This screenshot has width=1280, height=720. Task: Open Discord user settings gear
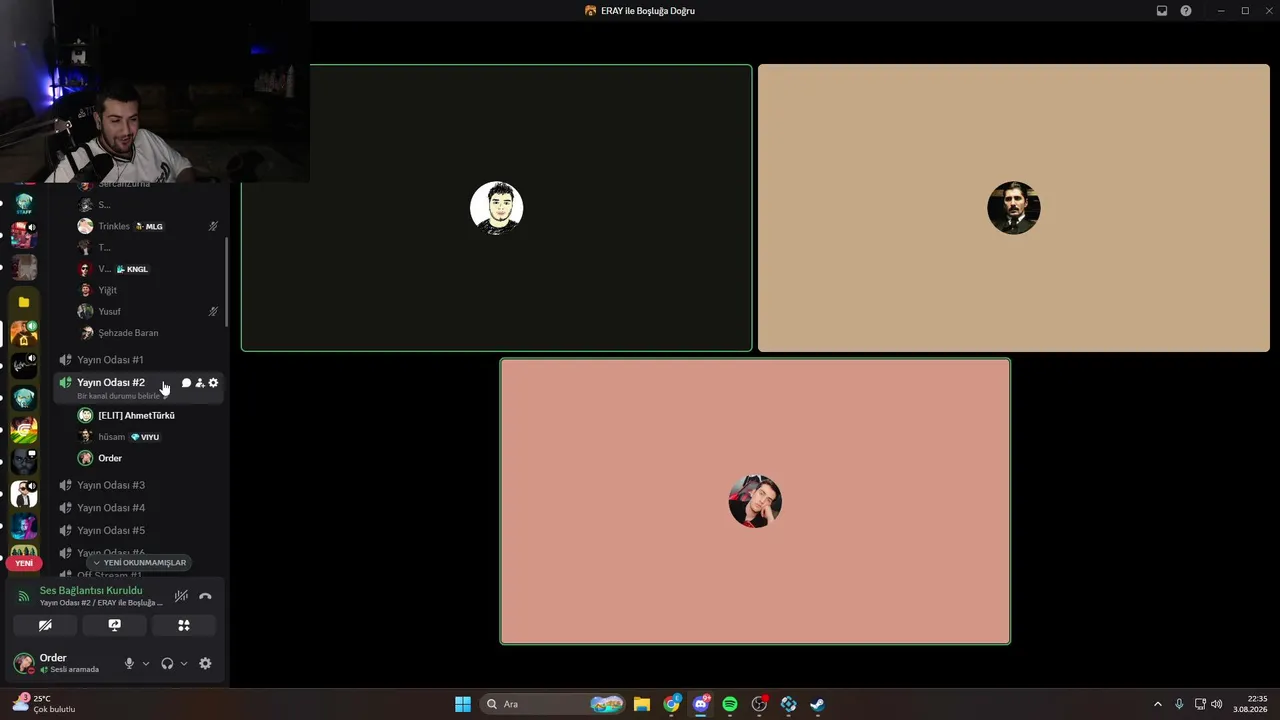click(x=205, y=663)
